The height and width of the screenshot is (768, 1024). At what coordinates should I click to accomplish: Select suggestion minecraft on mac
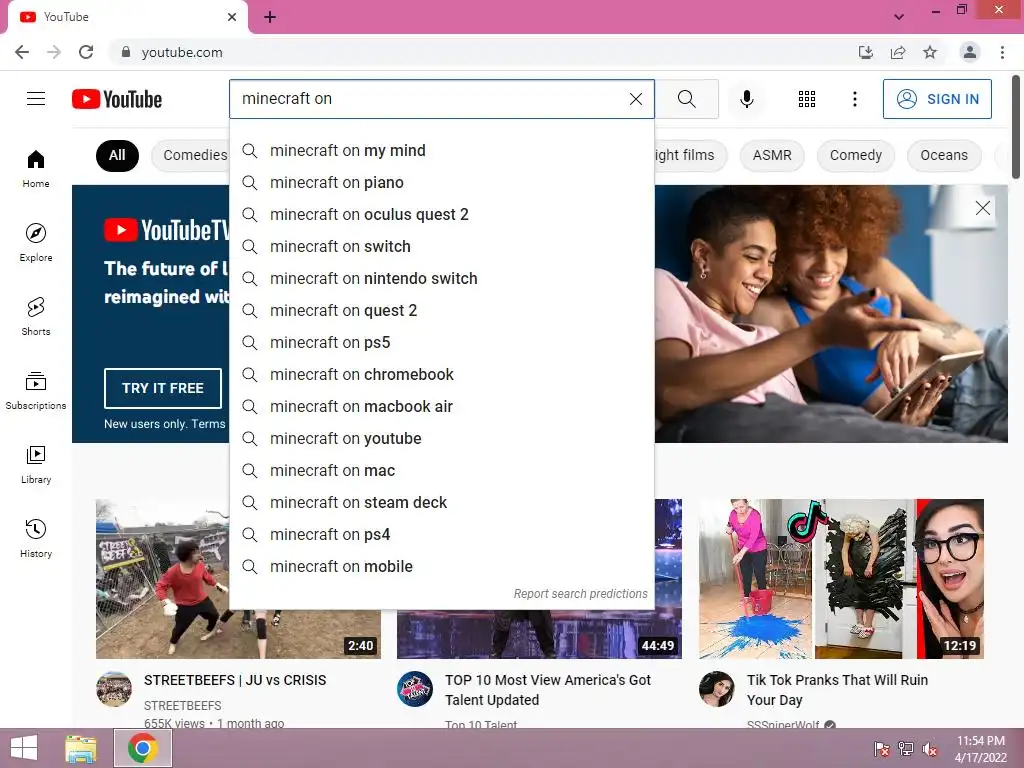(441, 470)
